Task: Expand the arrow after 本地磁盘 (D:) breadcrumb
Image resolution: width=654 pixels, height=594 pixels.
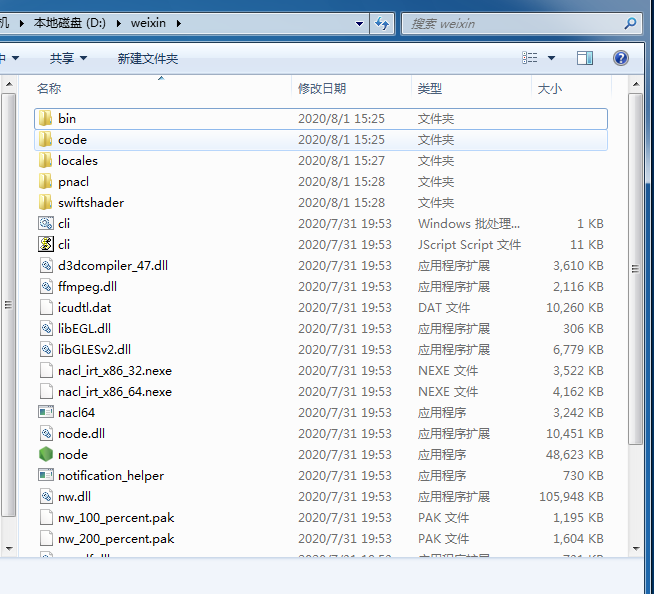Action: [x=118, y=23]
